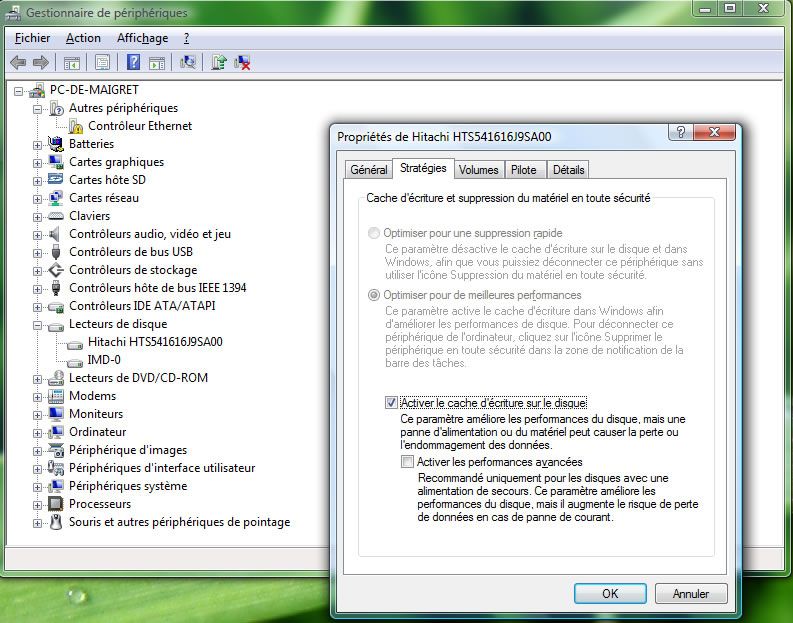Viewport: 793px width, 623px height.
Task: Click the Périphérique d'images camera icon
Action: click(x=56, y=450)
